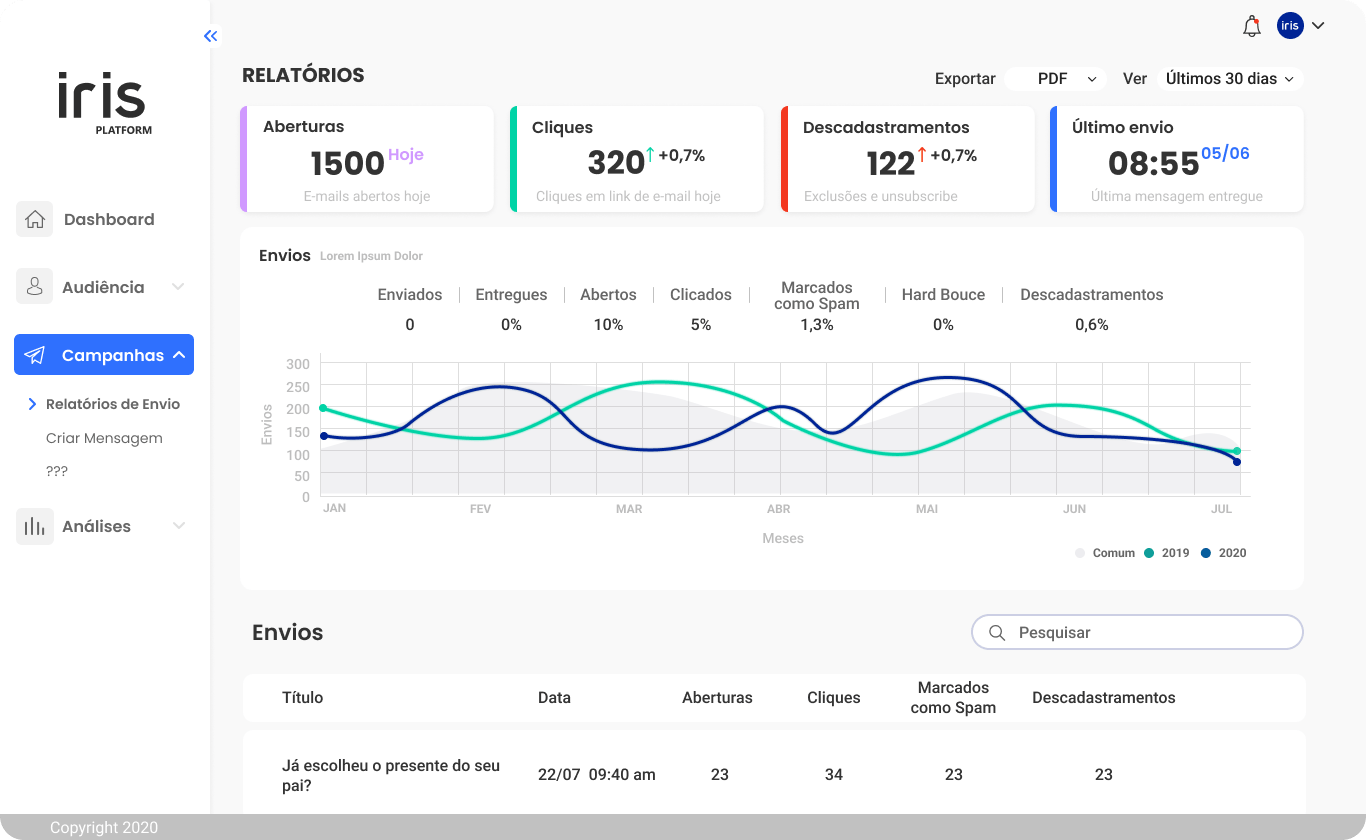
Task: Open Audiência section label
Action: pyautogui.click(x=103, y=287)
